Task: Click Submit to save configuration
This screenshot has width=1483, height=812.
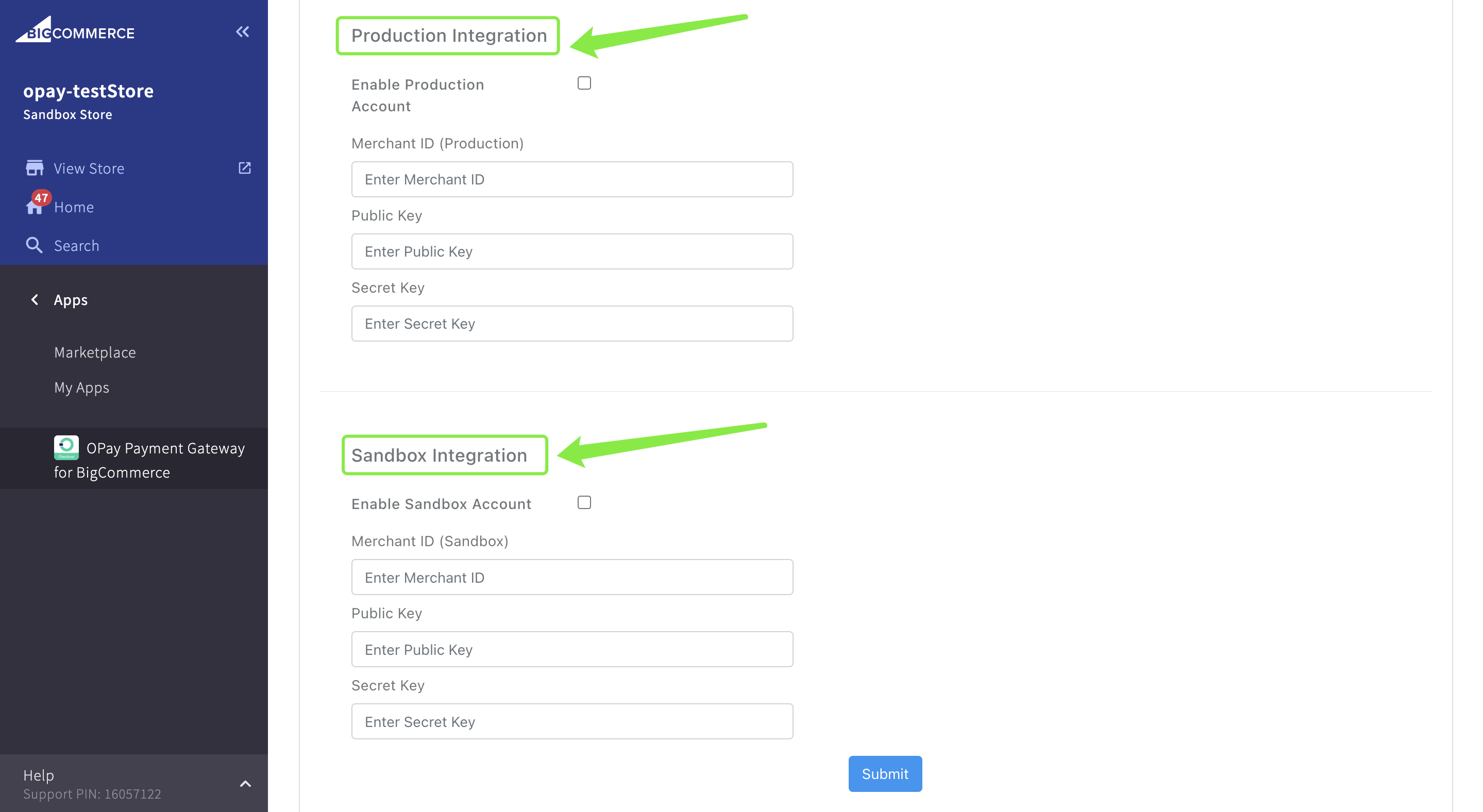Action: click(883, 773)
